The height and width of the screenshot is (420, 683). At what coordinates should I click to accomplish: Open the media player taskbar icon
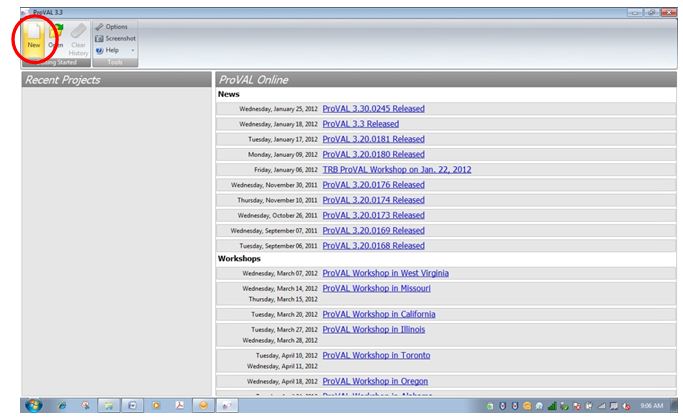pos(156,406)
